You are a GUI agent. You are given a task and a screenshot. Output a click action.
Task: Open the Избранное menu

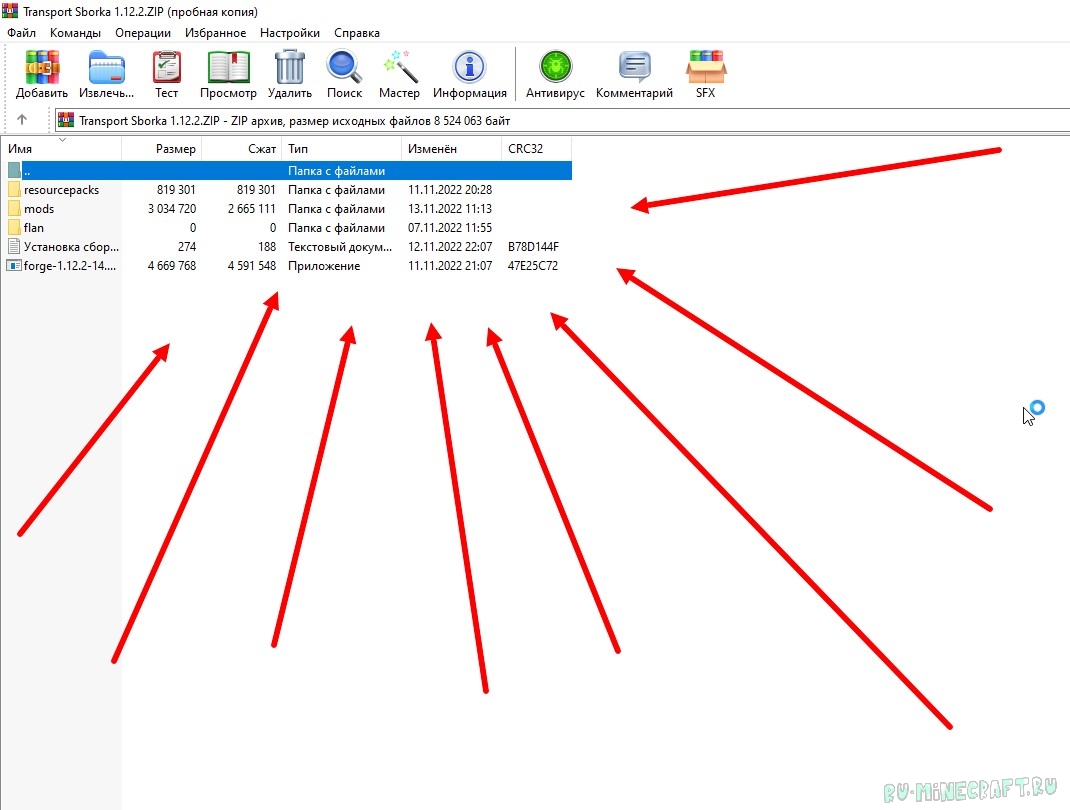pos(215,33)
